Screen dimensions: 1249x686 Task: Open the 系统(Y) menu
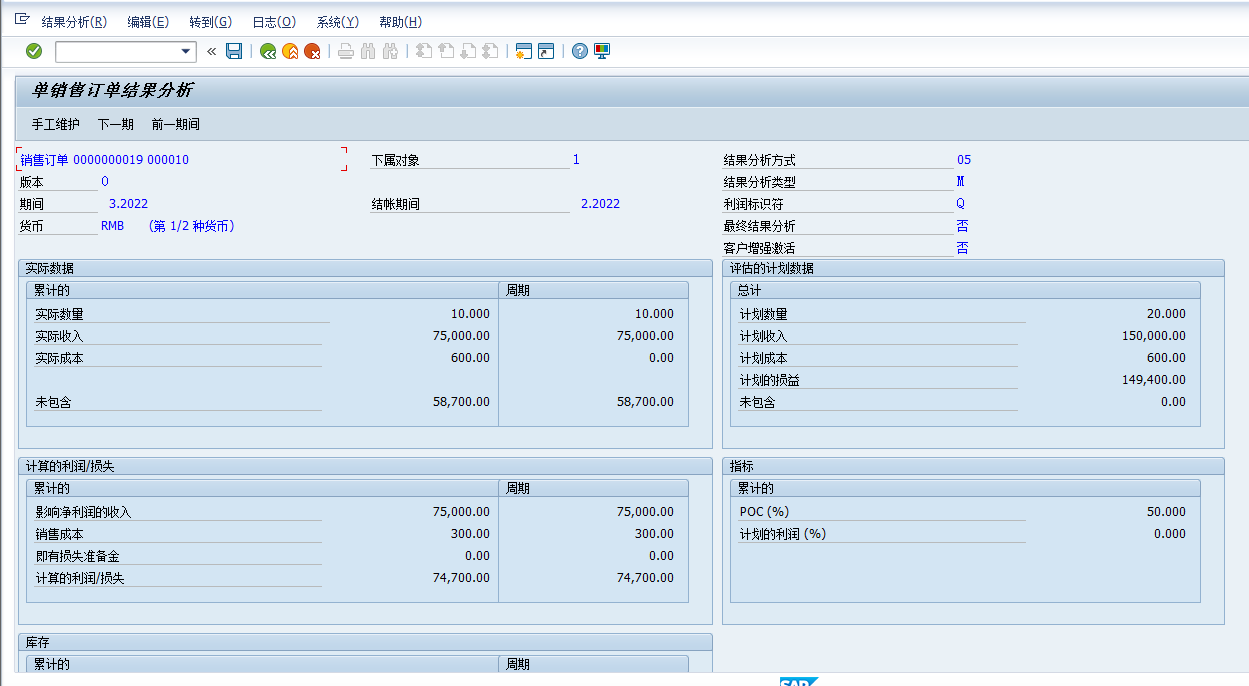pyautogui.click(x=336, y=21)
